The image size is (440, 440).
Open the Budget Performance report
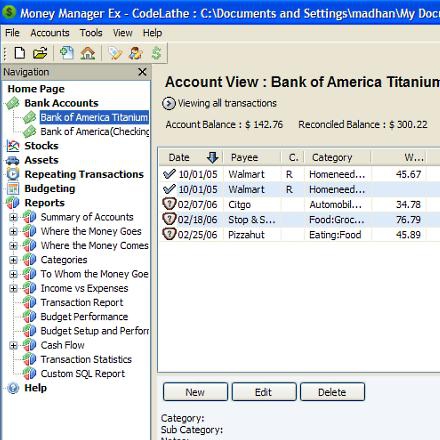[x=84, y=317]
